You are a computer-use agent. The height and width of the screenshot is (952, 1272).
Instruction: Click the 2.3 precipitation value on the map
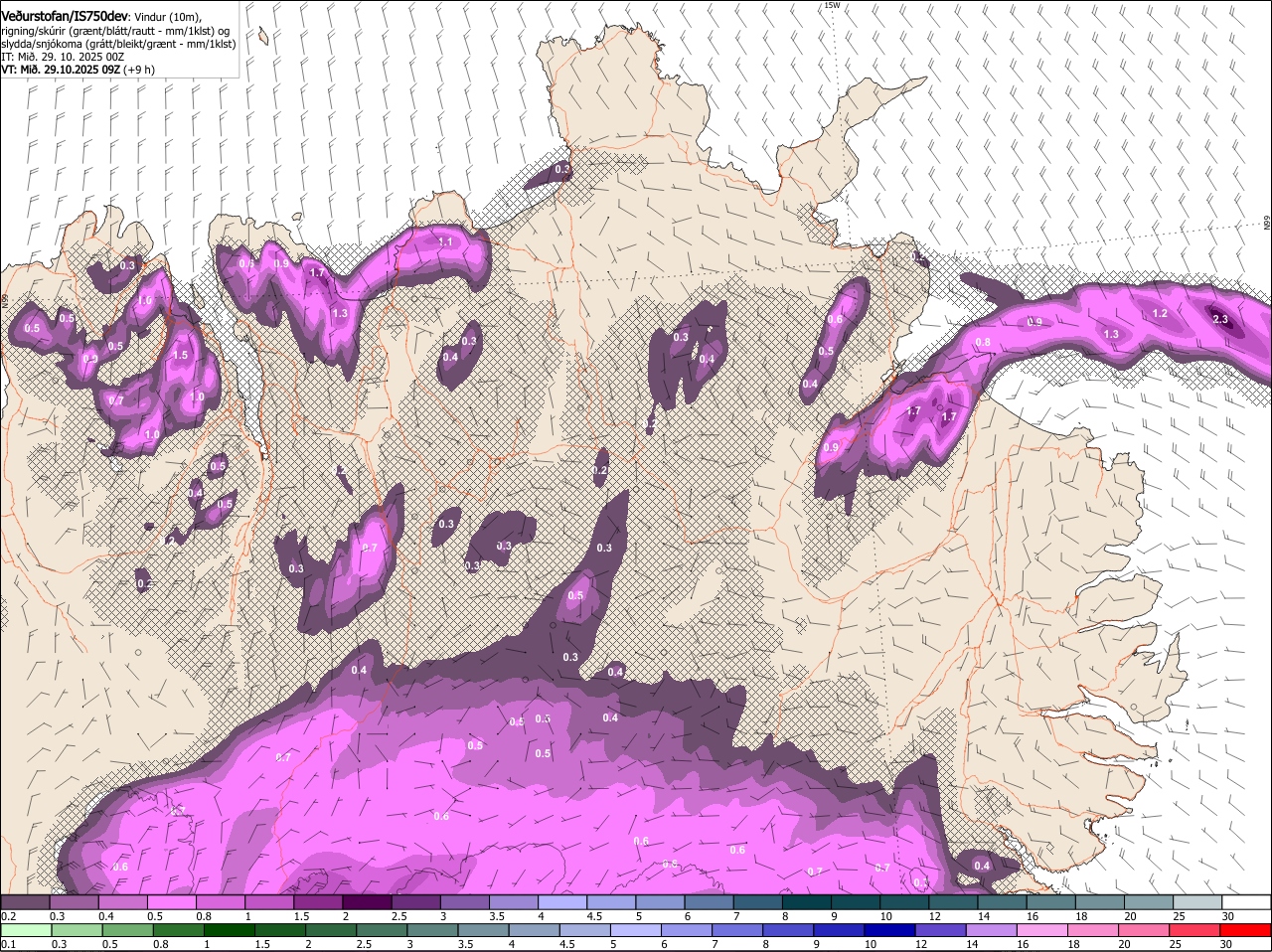tap(1221, 319)
